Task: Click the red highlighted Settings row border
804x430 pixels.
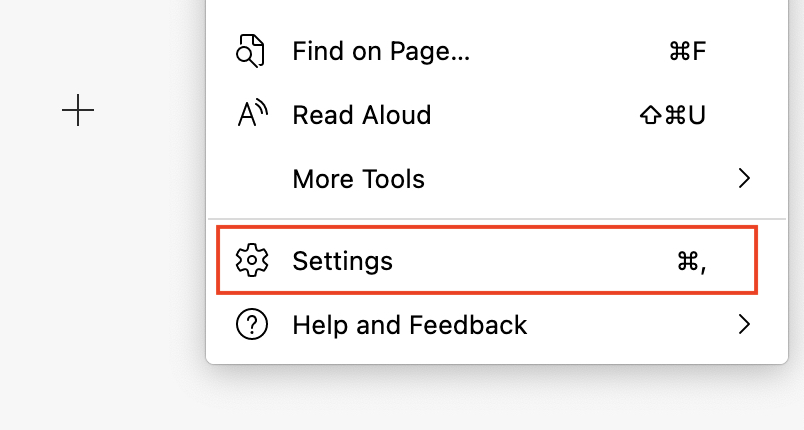Action: point(487,228)
